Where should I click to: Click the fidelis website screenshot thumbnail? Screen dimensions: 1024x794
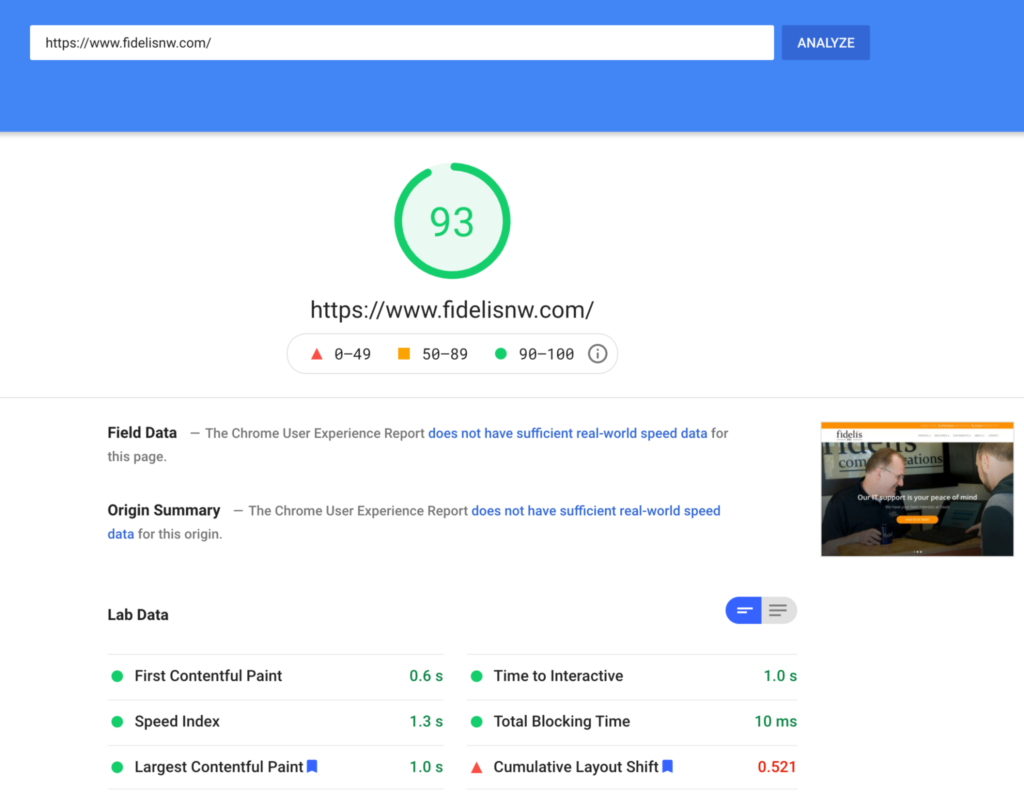tap(917, 489)
